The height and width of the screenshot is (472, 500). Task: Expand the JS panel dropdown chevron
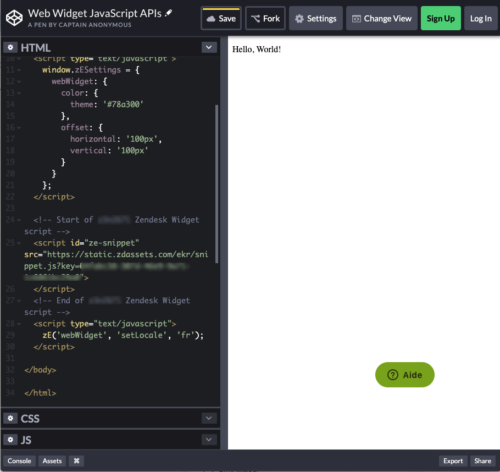pos(209,439)
